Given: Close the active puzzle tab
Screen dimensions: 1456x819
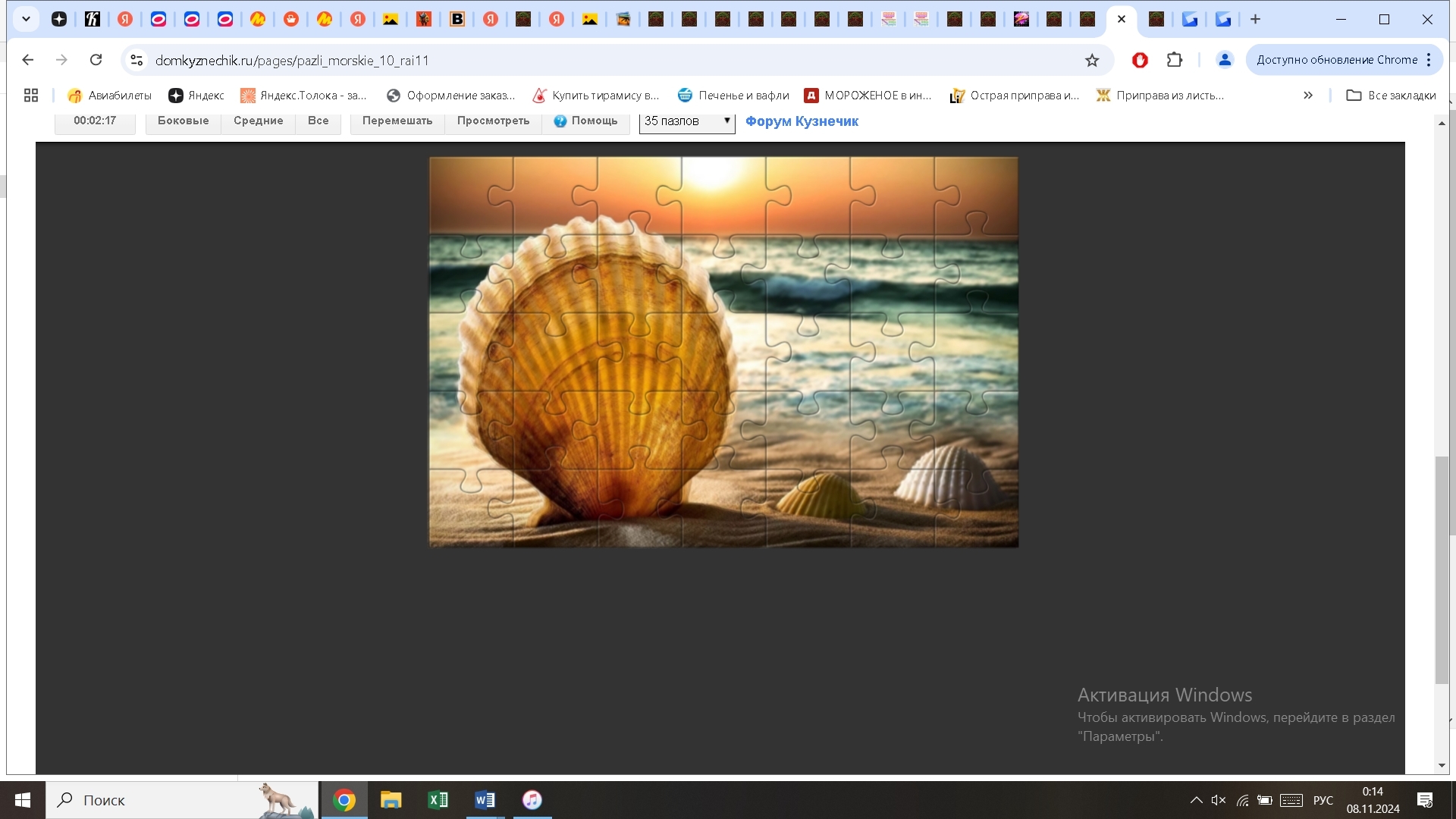Looking at the screenshot, I should [x=1122, y=19].
